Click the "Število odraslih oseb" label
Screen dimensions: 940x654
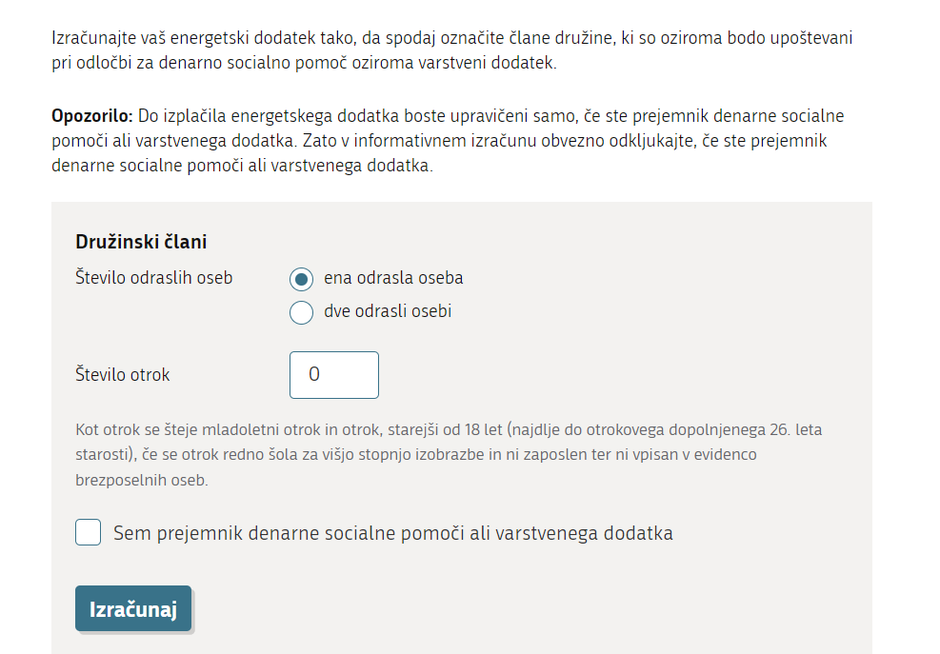pyautogui.click(x=154, y=278)
